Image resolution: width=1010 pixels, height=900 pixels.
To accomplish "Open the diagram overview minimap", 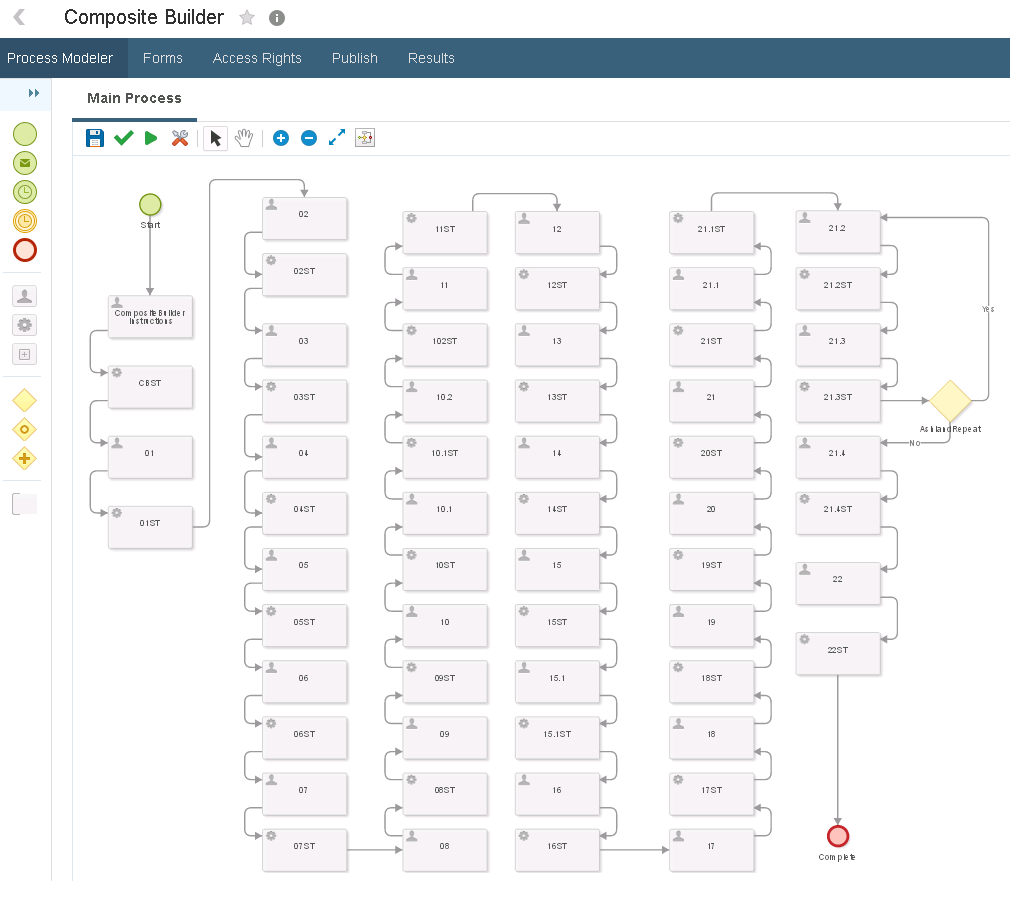I will [364, 138].
